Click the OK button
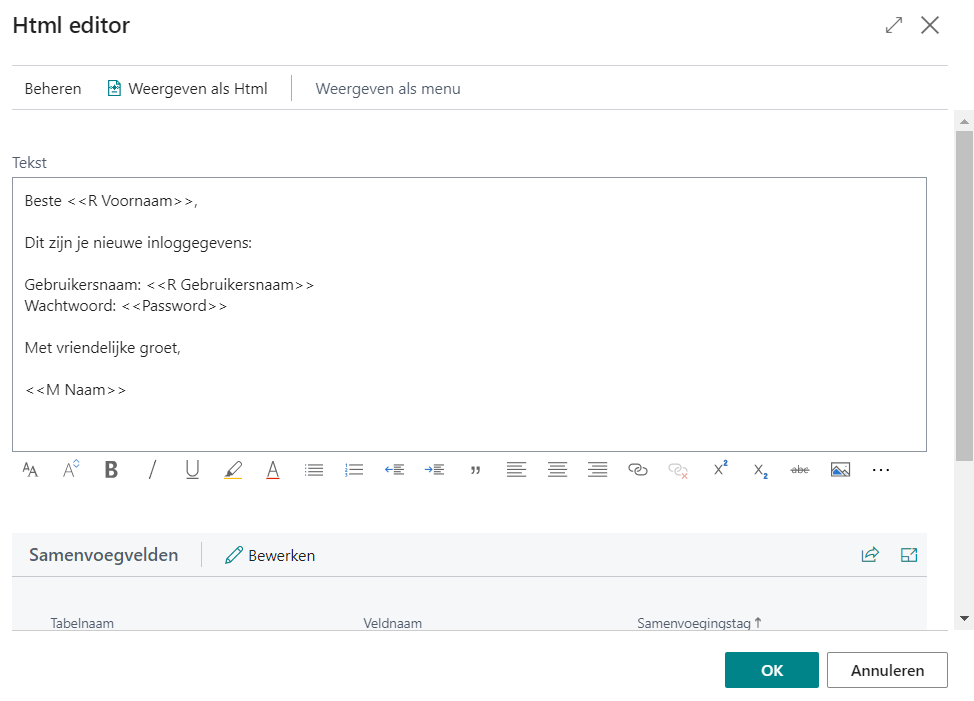 point(771,670)
